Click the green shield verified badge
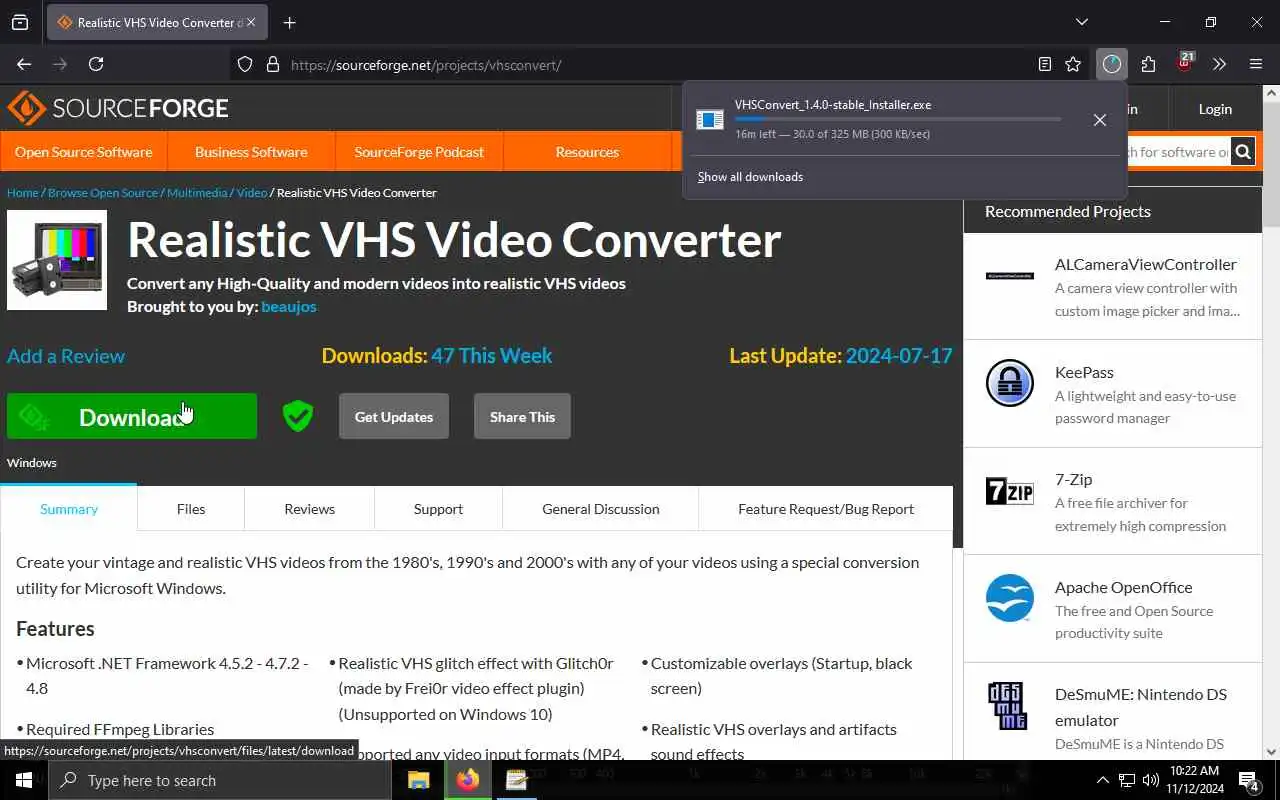This screenshot has height=800, width=1280. (x=298, y=416)
